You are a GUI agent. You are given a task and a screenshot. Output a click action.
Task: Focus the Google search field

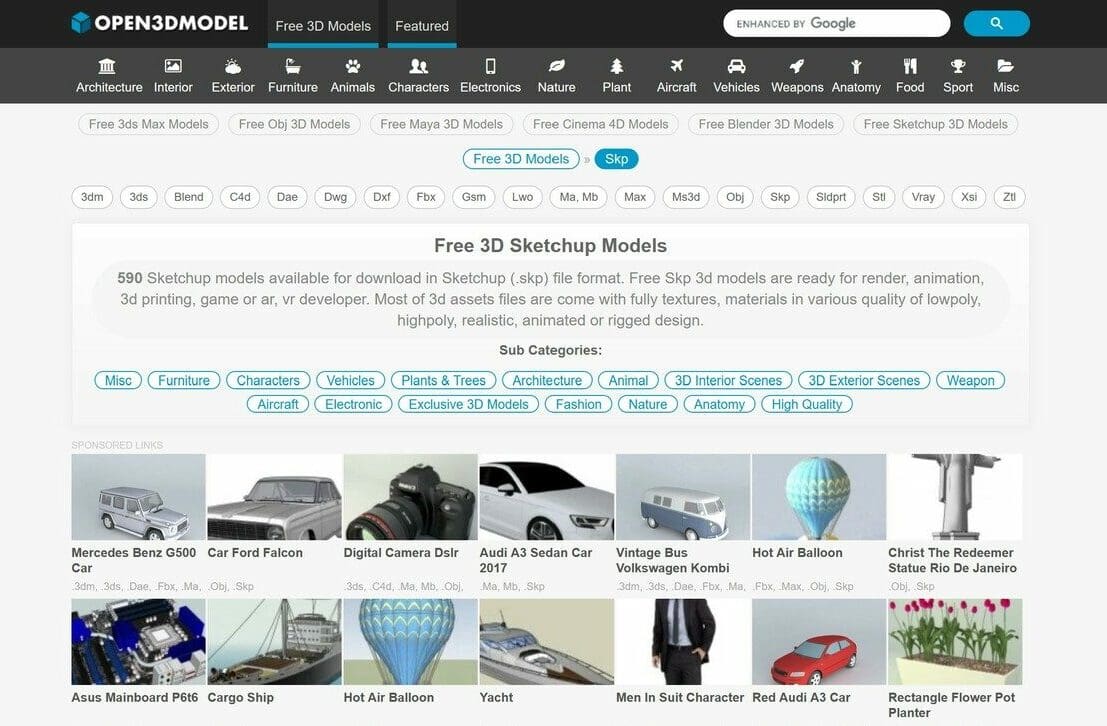point(837,23)
